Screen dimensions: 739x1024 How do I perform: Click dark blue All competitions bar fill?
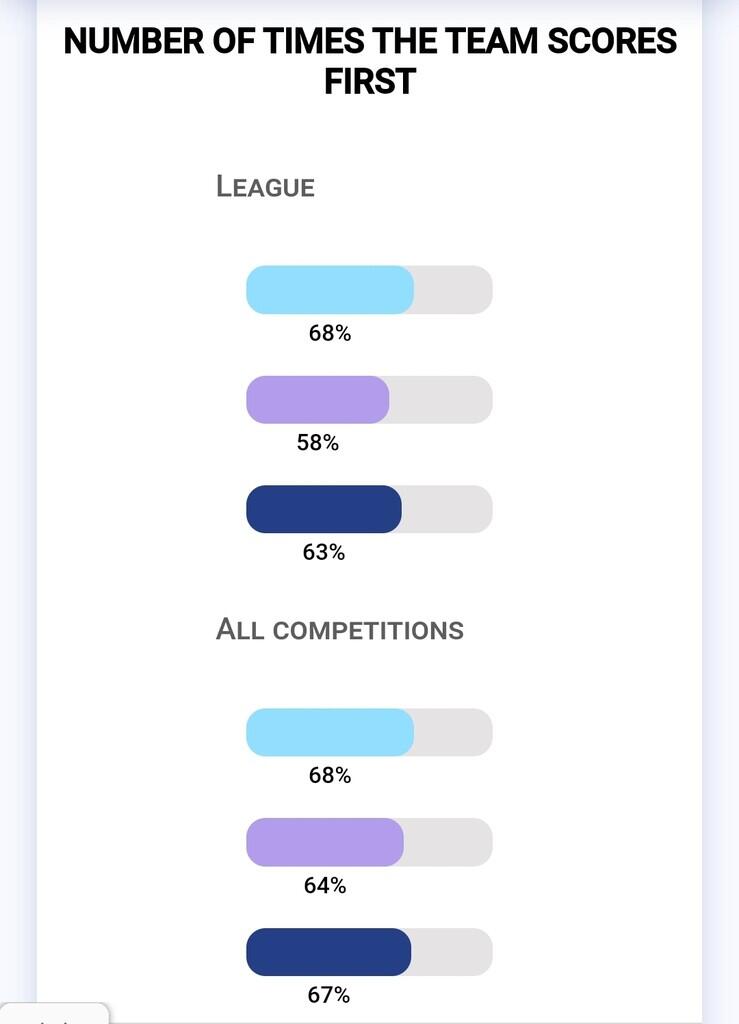[x=328, y=952]
